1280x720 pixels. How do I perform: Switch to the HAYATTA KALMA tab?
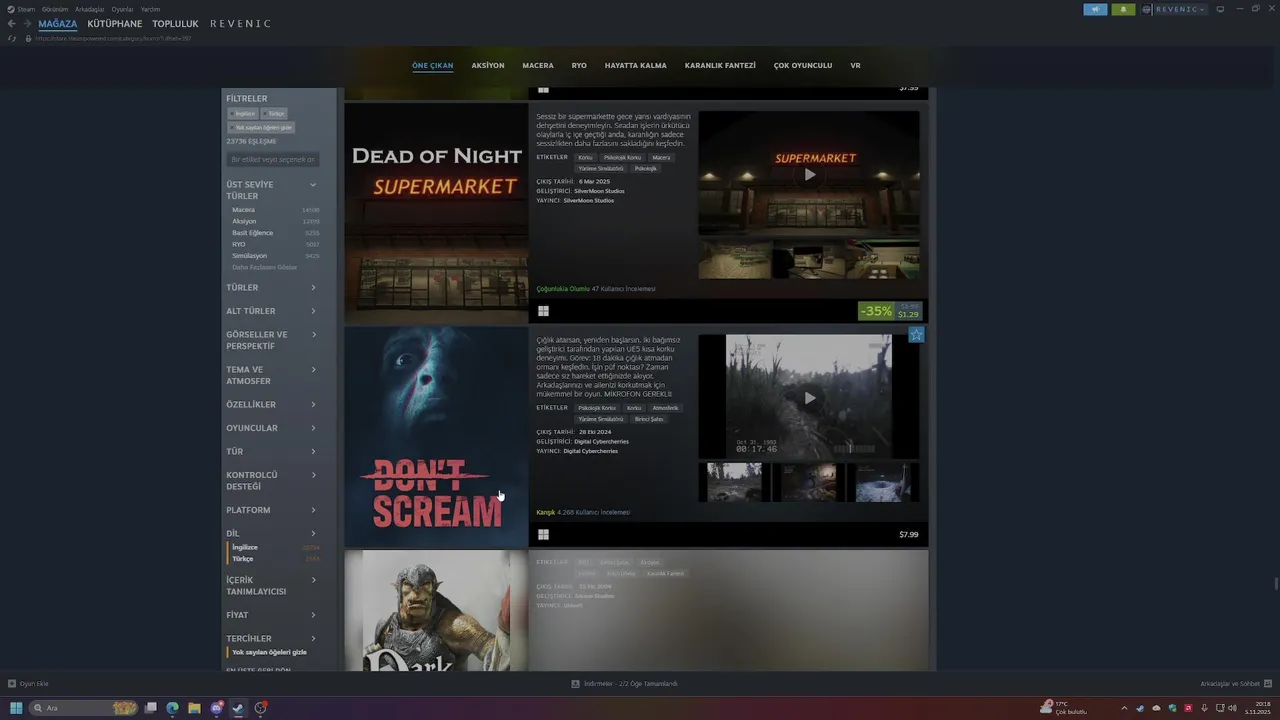click(x=635, y=66)
